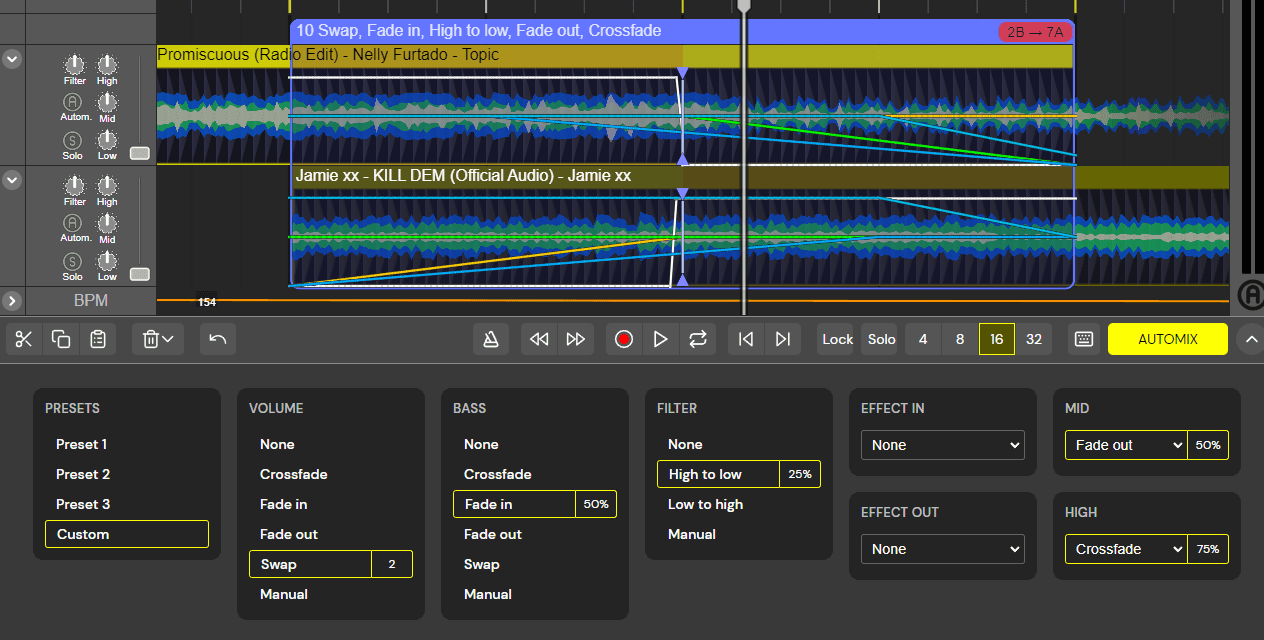Toggle the metronome icon
Image resolution: width=1264 pixels, height=640 pixels.
pos(491,339)
